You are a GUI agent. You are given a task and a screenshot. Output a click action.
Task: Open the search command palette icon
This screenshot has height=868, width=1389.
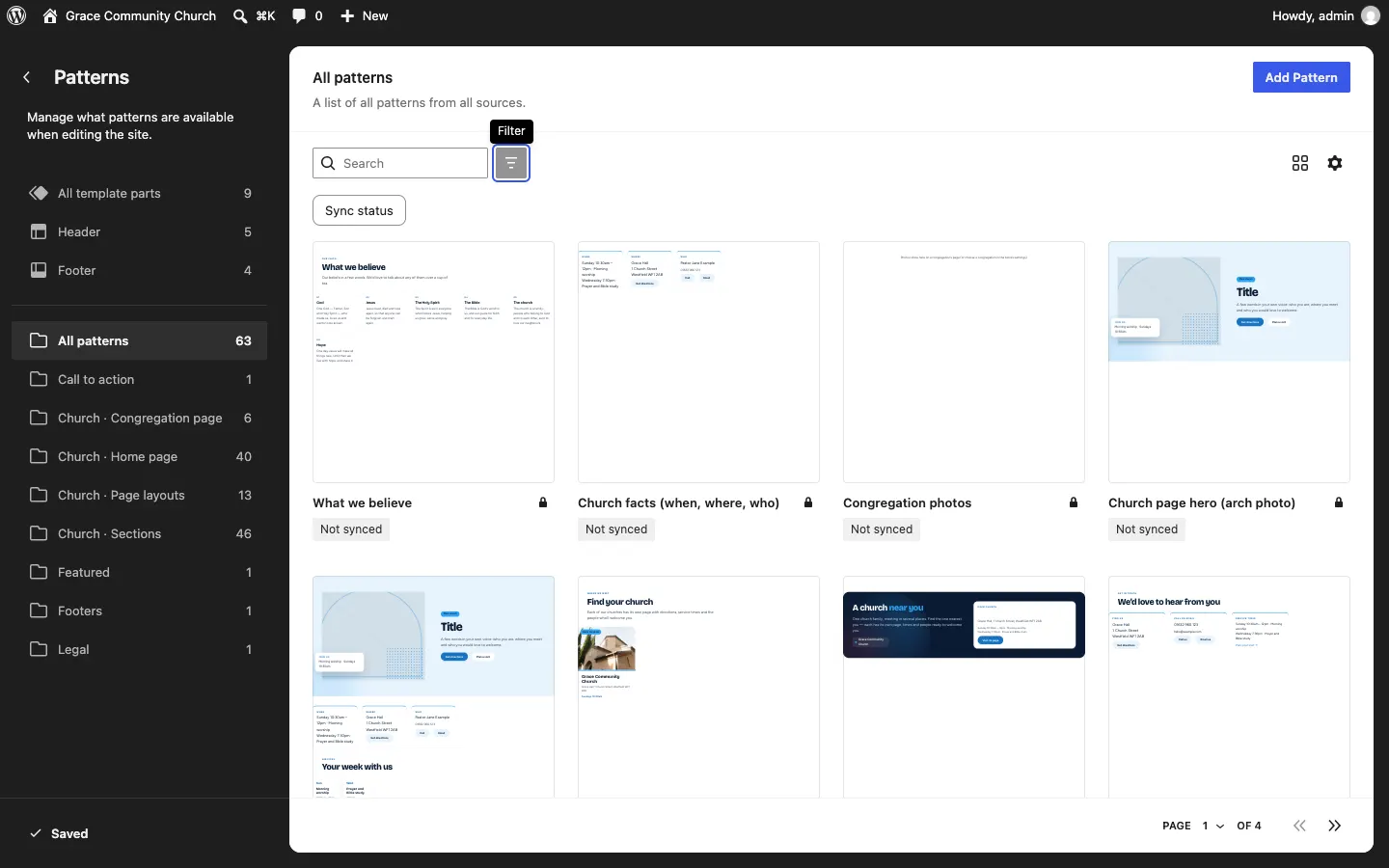coord(240,15)
